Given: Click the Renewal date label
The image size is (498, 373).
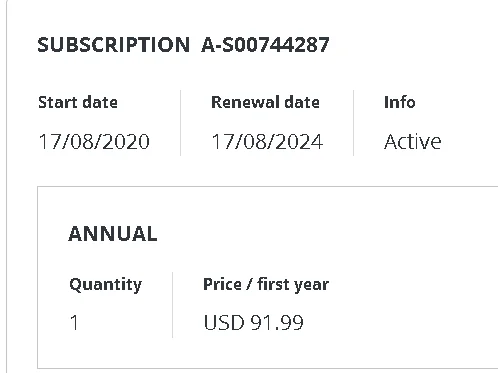Looking at the screenshot, I should point(265,102).
